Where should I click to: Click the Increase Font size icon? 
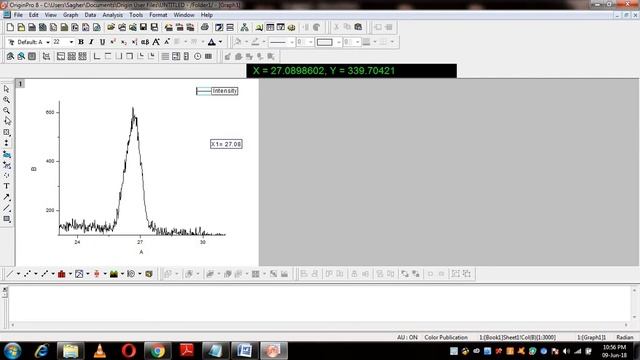click(x=156, y=42)
